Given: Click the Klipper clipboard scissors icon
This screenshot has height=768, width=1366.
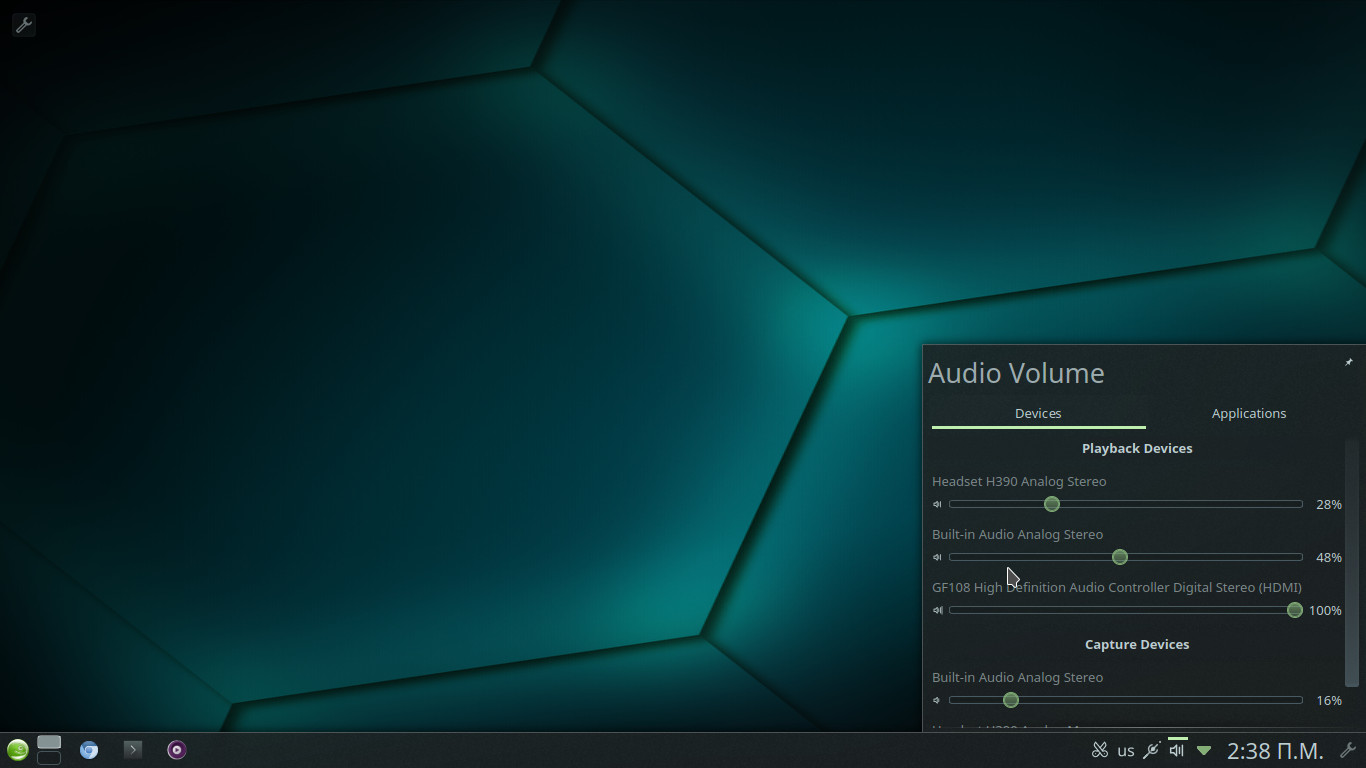Looking at the screenshot, I should tap(1100, 750).
